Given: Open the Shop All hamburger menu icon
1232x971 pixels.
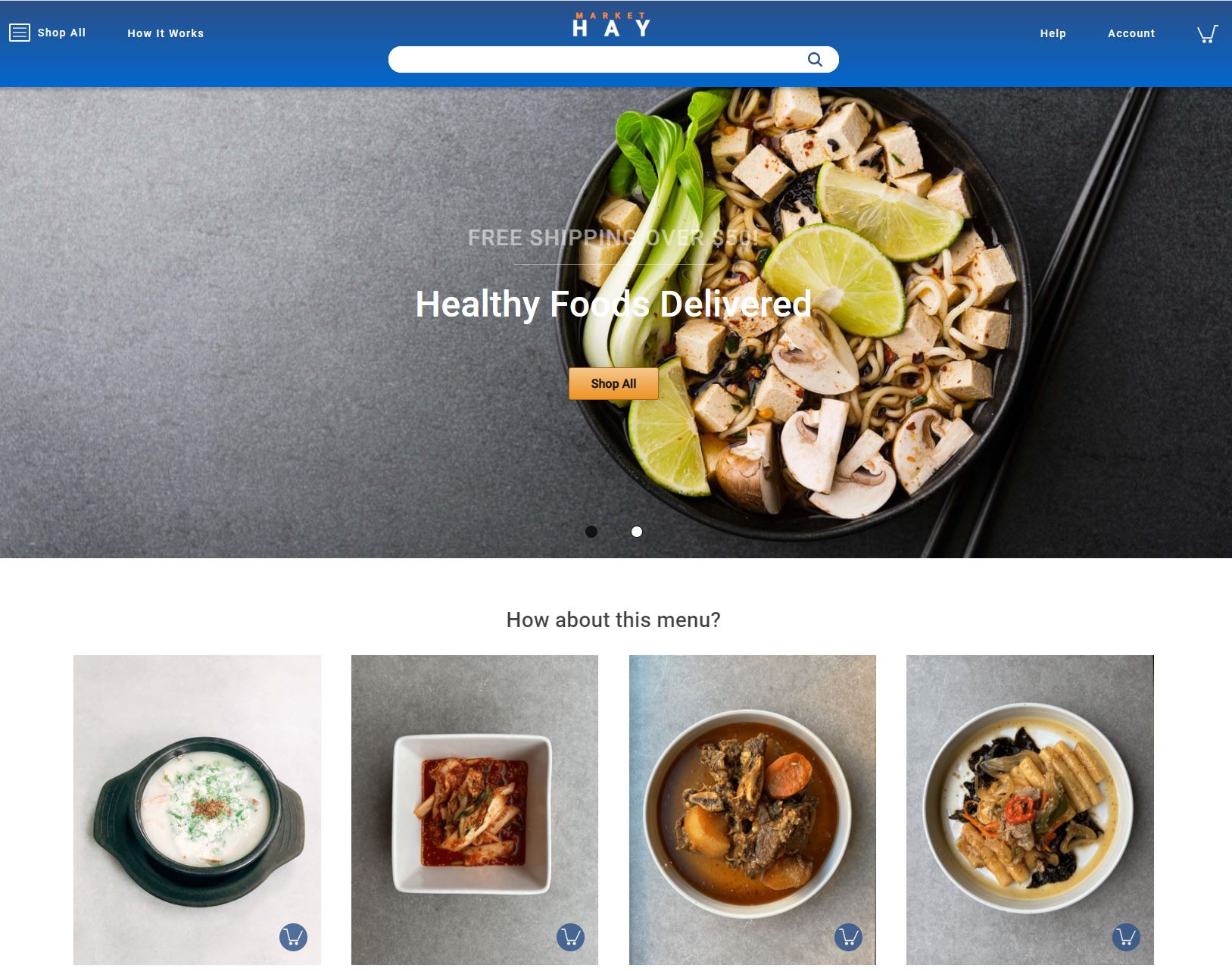Looking at the screenshot, I should click(20, 33).
